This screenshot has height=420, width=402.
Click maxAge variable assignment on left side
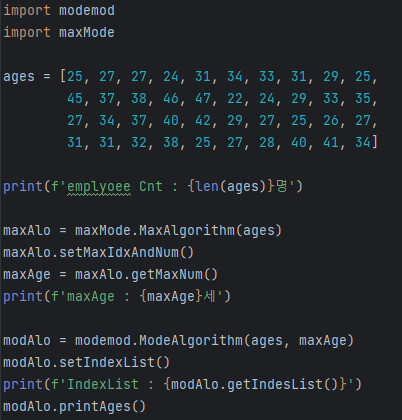click(27, 275)
